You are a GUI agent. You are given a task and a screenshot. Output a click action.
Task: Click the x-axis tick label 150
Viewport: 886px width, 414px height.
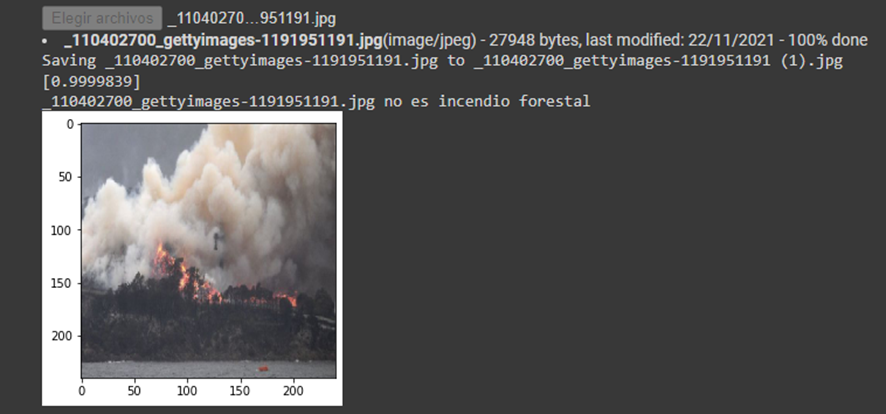[240, 390]
